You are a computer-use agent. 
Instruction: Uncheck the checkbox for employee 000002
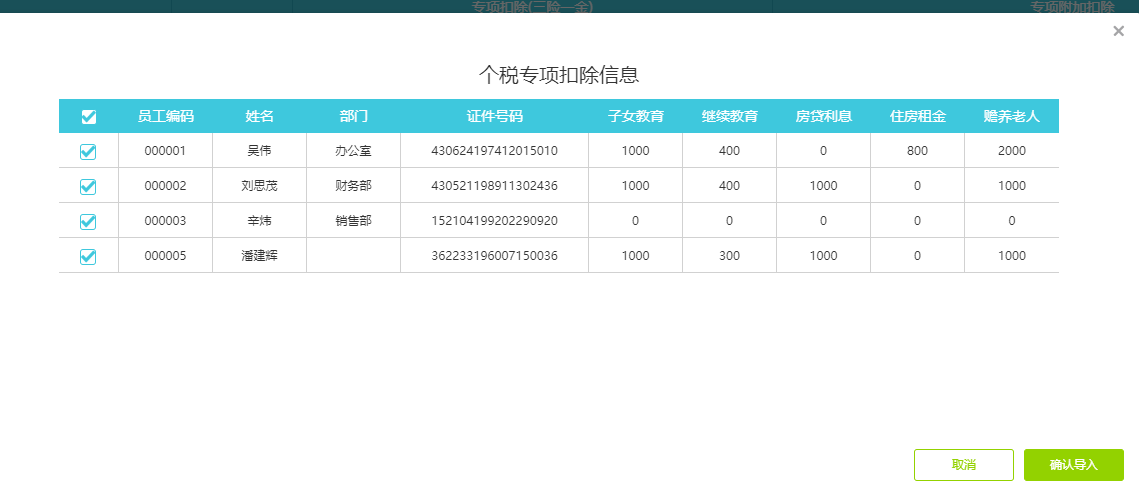click(x=88, y=186)
